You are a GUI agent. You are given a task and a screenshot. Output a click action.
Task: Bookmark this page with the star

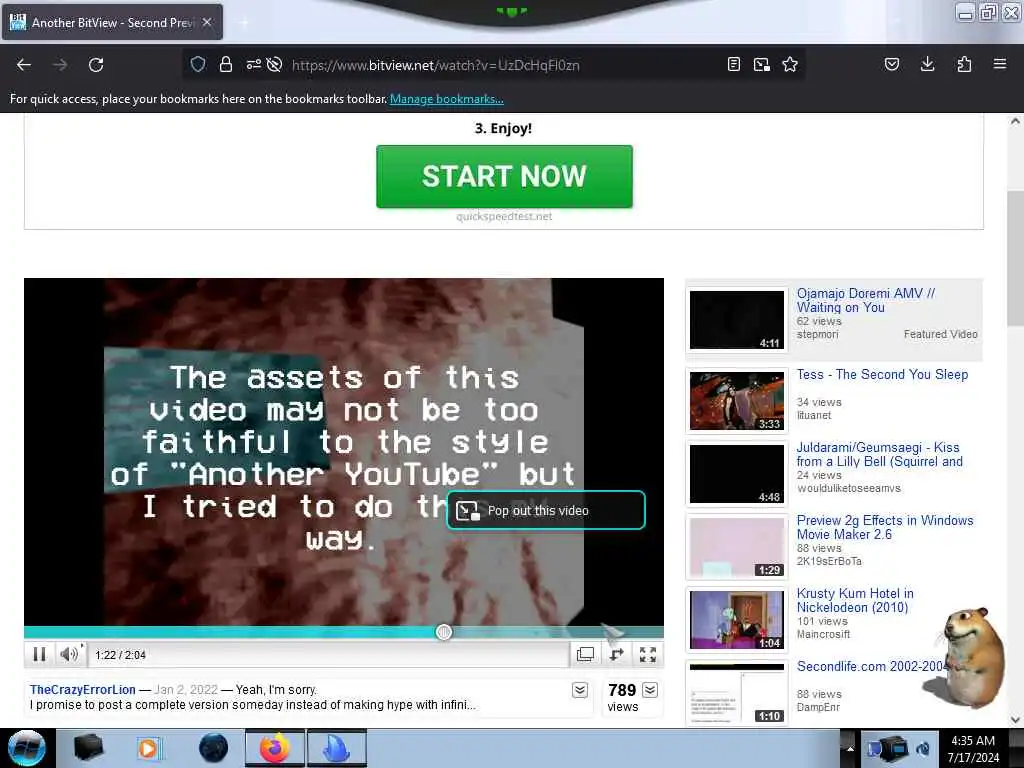(790, 64)
